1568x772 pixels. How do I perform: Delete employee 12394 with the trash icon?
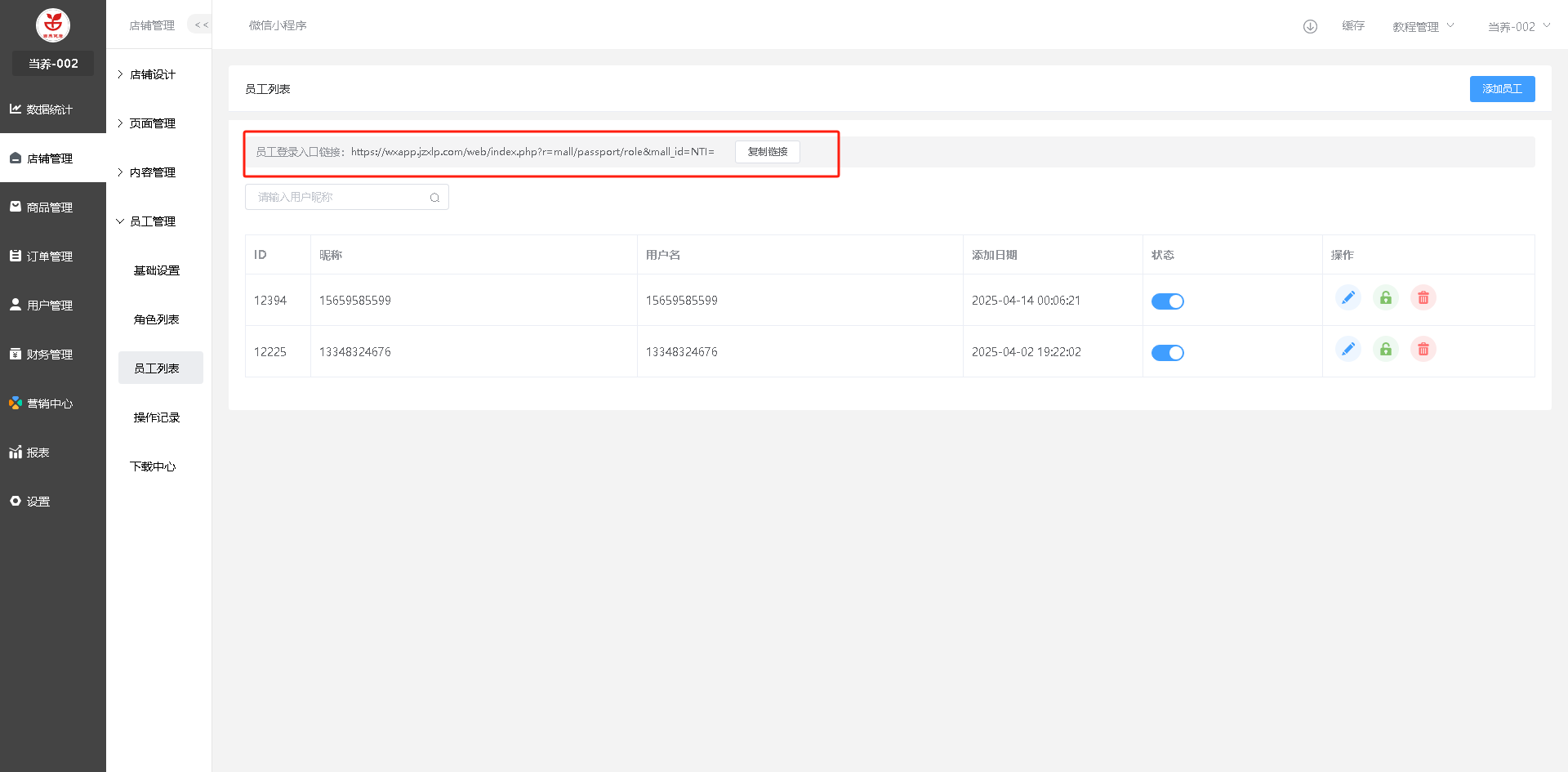coord(1423,298)
